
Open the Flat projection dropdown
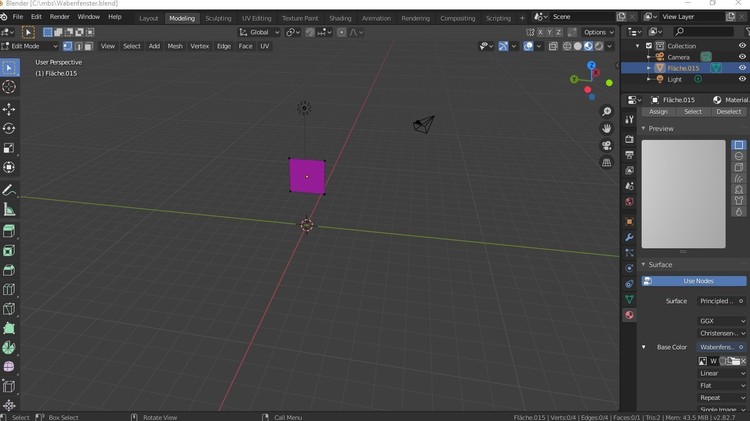[721, 386]
